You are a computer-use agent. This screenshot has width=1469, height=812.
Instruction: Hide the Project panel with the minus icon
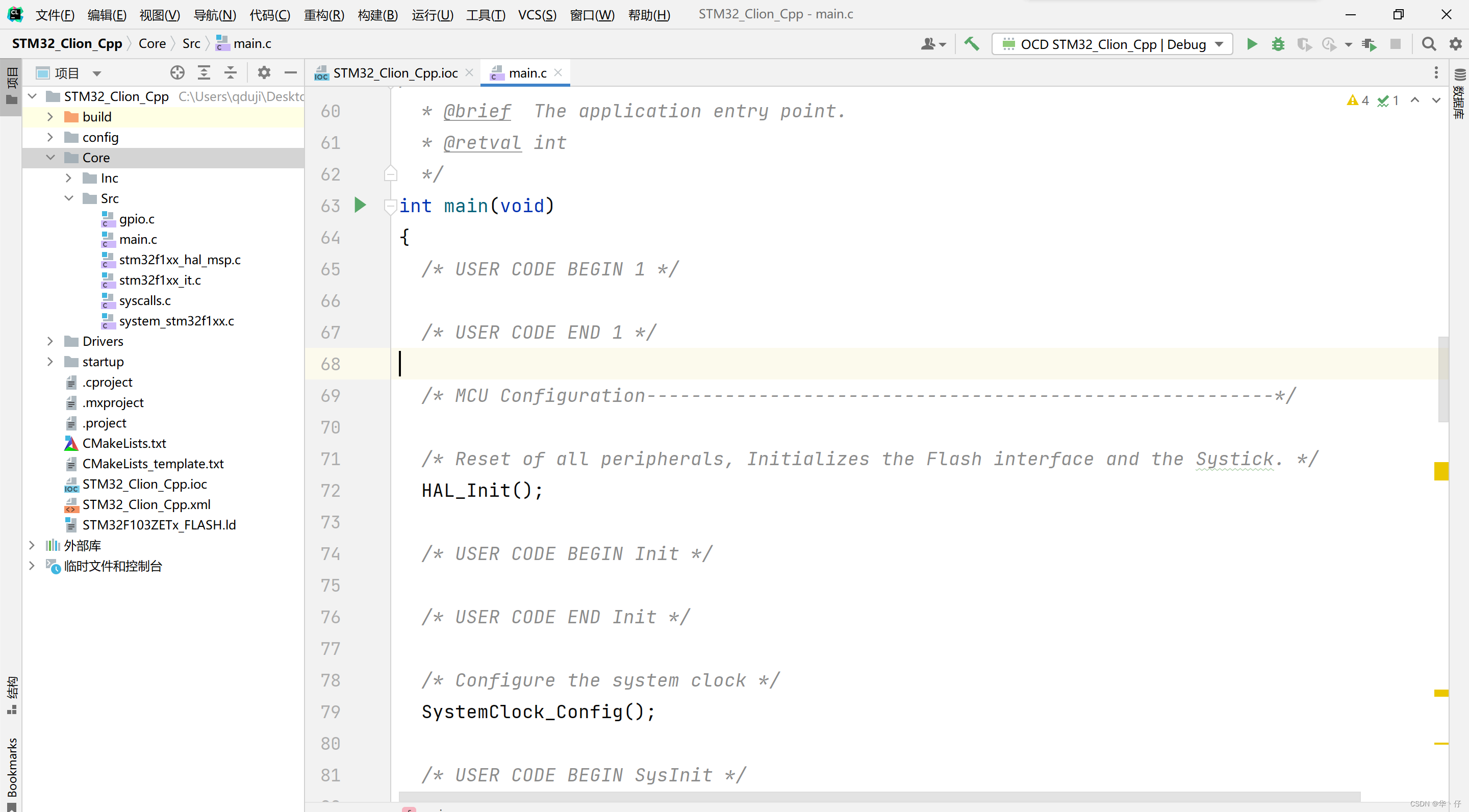point(290,72)
